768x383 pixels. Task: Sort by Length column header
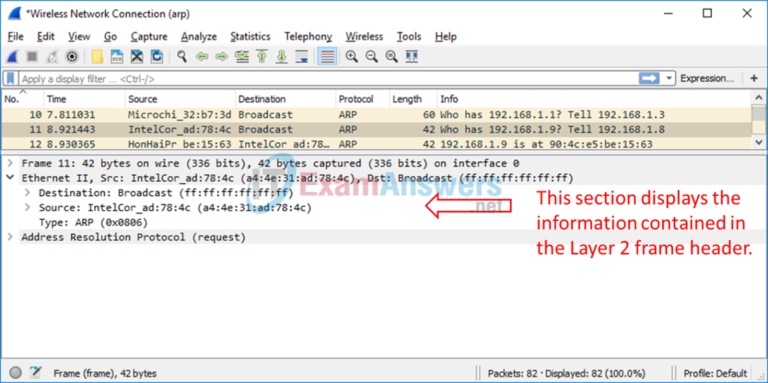[413, 99]
